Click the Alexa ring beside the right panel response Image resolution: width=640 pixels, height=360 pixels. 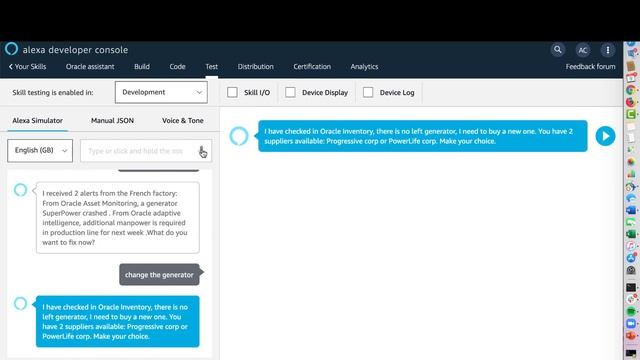point(239,136)
